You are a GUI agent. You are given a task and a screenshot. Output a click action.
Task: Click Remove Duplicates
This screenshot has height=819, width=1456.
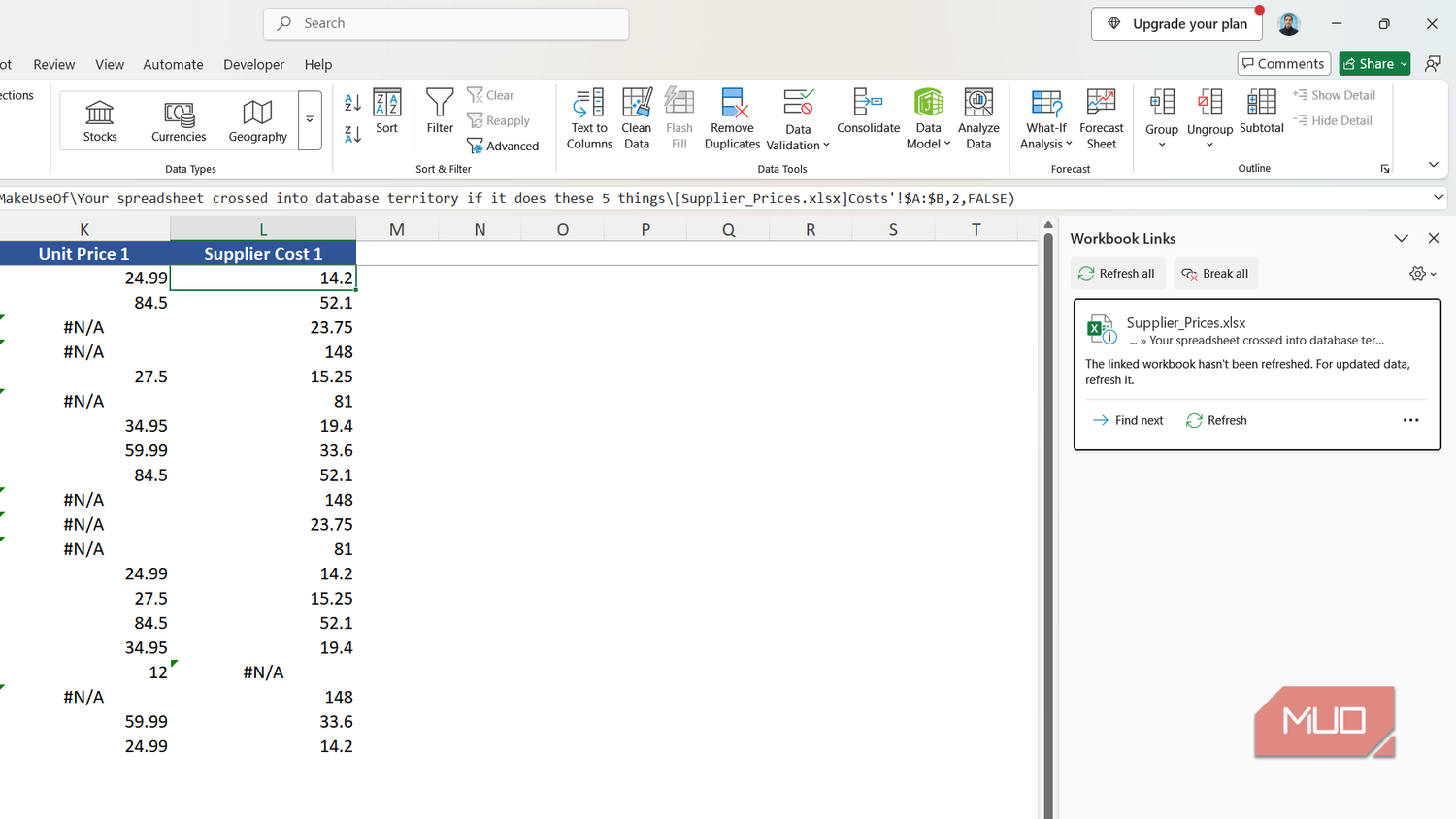(732, 118)
